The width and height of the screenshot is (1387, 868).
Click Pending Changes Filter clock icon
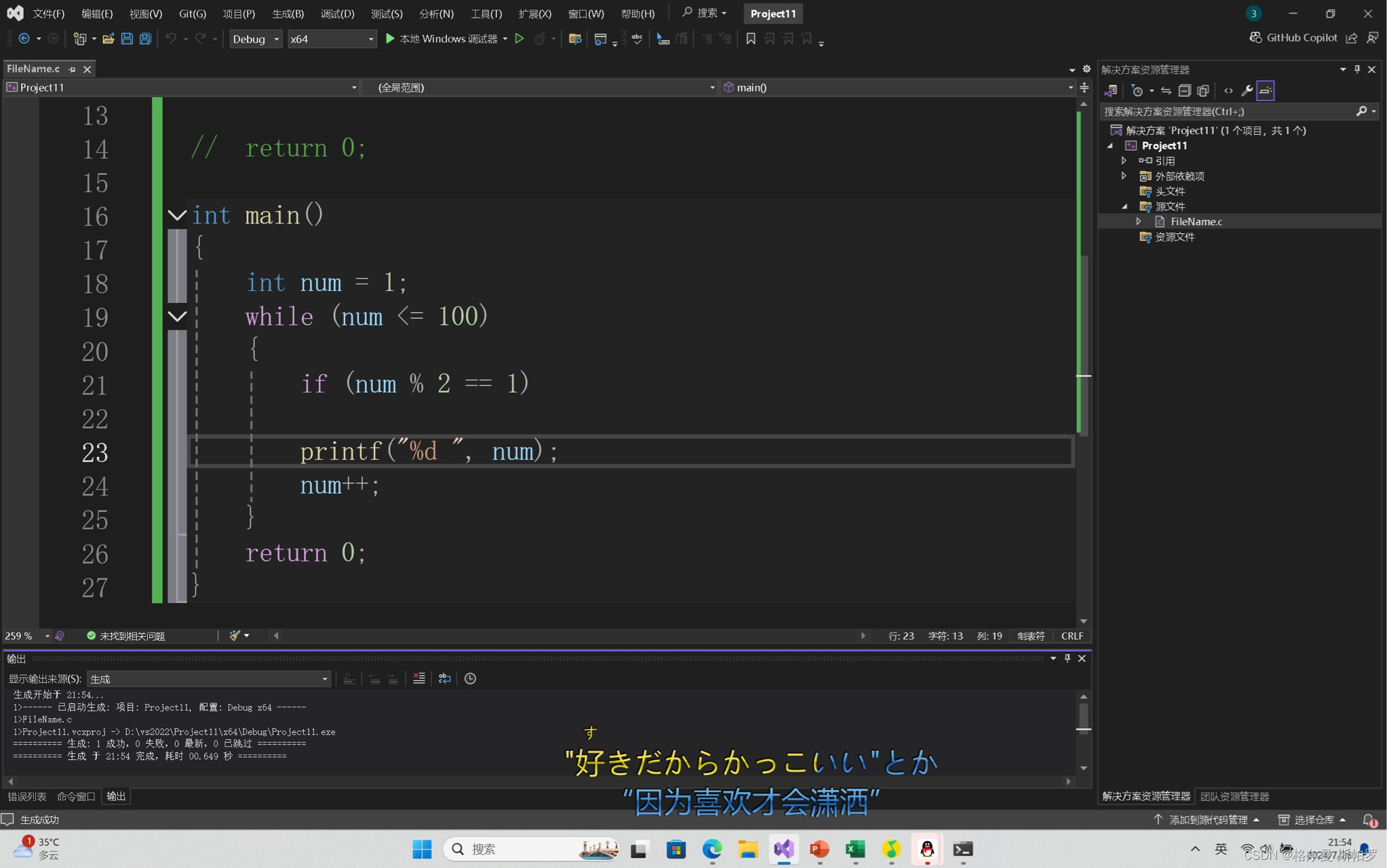[1137, 90]
